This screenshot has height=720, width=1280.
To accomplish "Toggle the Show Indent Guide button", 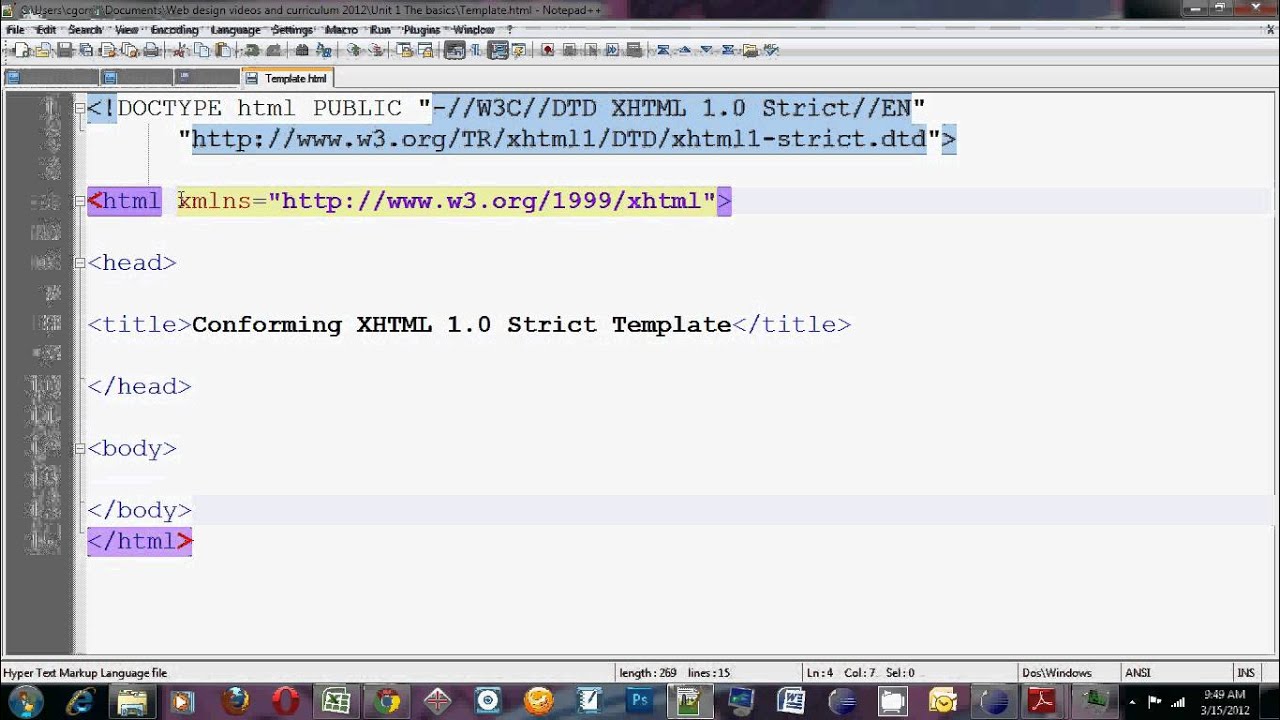I will (x=496, y=50).
